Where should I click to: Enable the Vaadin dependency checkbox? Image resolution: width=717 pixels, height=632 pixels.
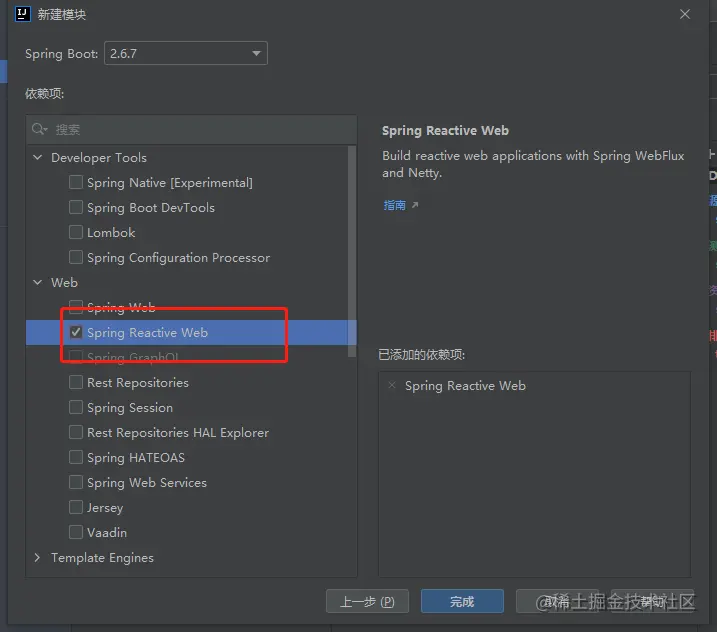(76, 532)
